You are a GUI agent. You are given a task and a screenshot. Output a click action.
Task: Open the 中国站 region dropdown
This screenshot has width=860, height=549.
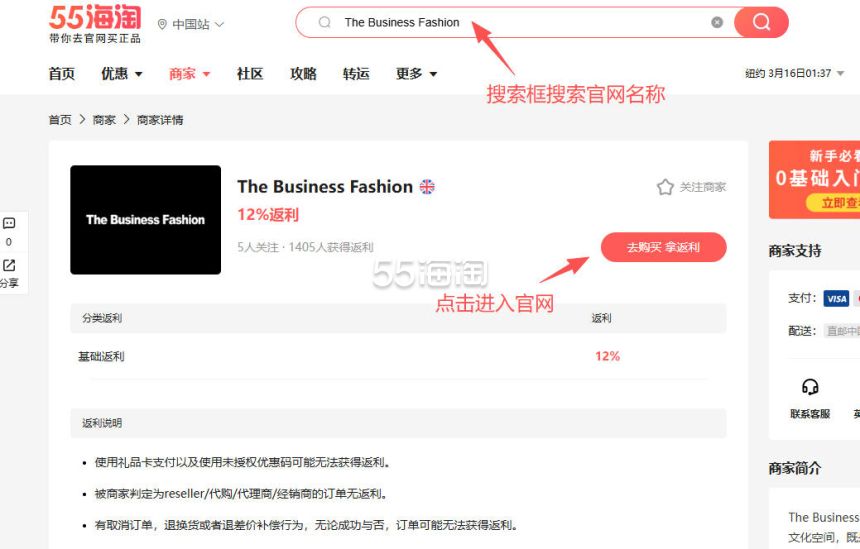(191, 24)
